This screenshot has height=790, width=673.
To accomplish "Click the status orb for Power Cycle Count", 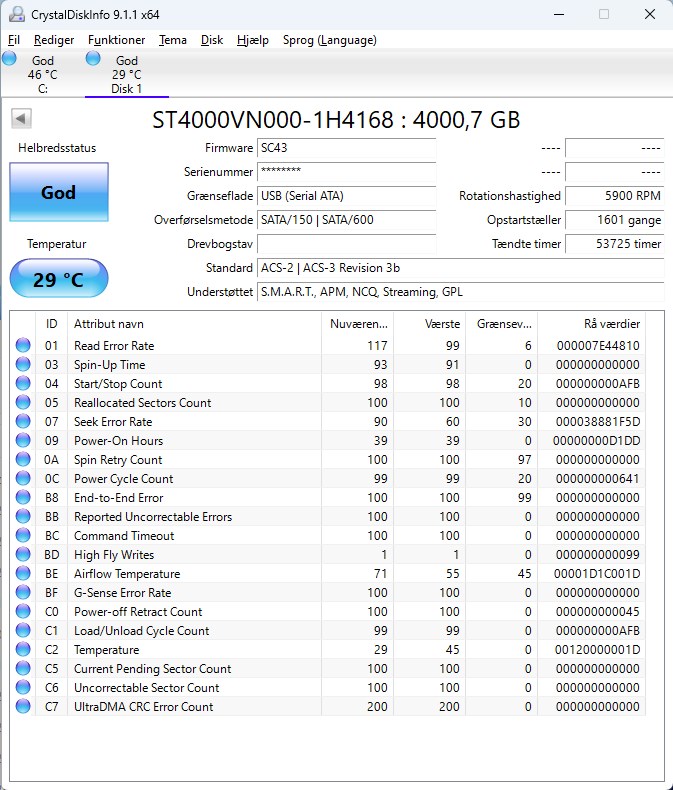I will click(23, 478).
